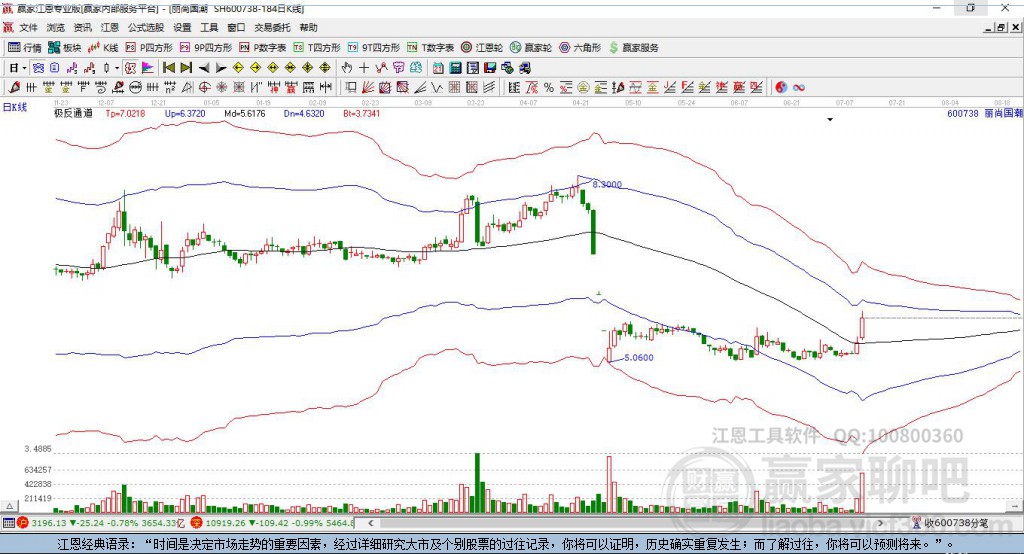Select the hand pan tool
The width and height of the screenshot is (1024, 554).
347,68
